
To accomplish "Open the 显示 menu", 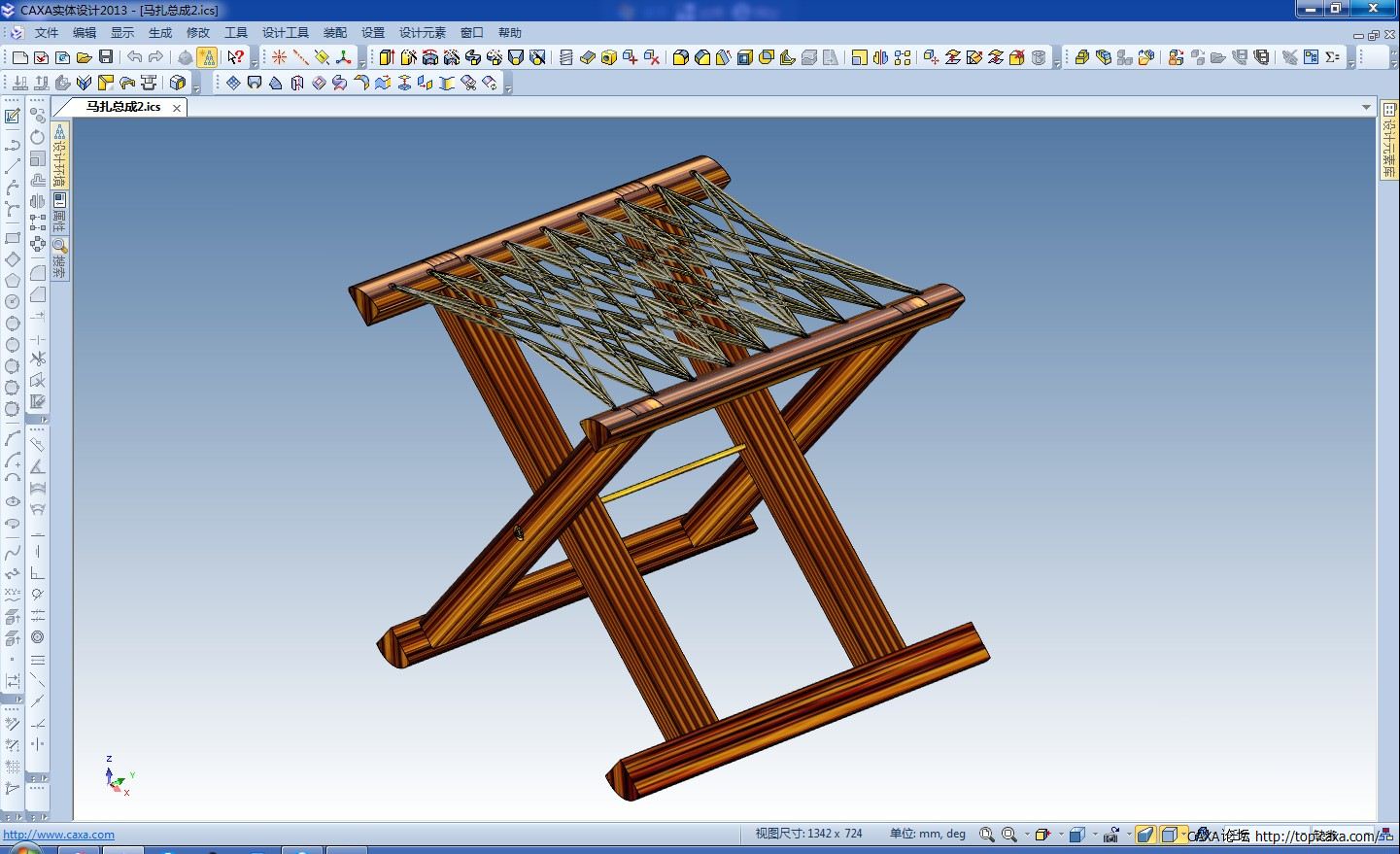I will 122,33.
